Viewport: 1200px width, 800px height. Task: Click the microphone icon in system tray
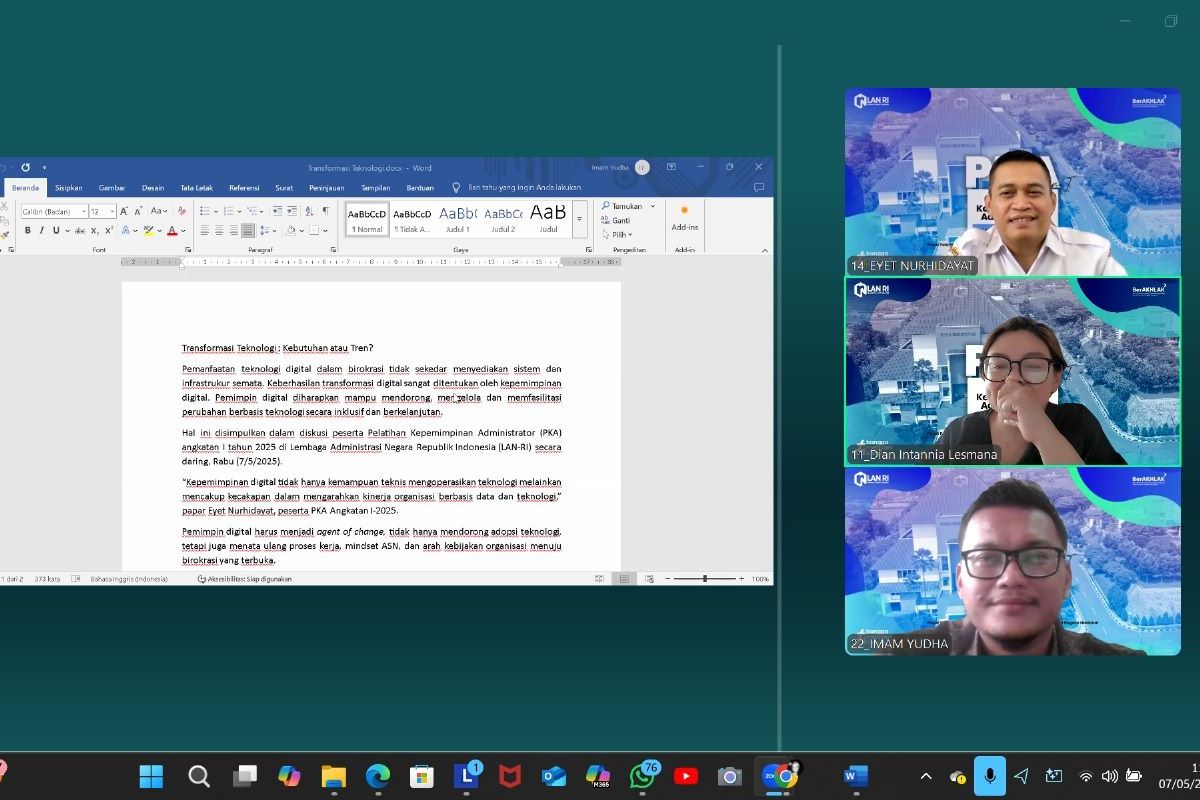[989, 776]
